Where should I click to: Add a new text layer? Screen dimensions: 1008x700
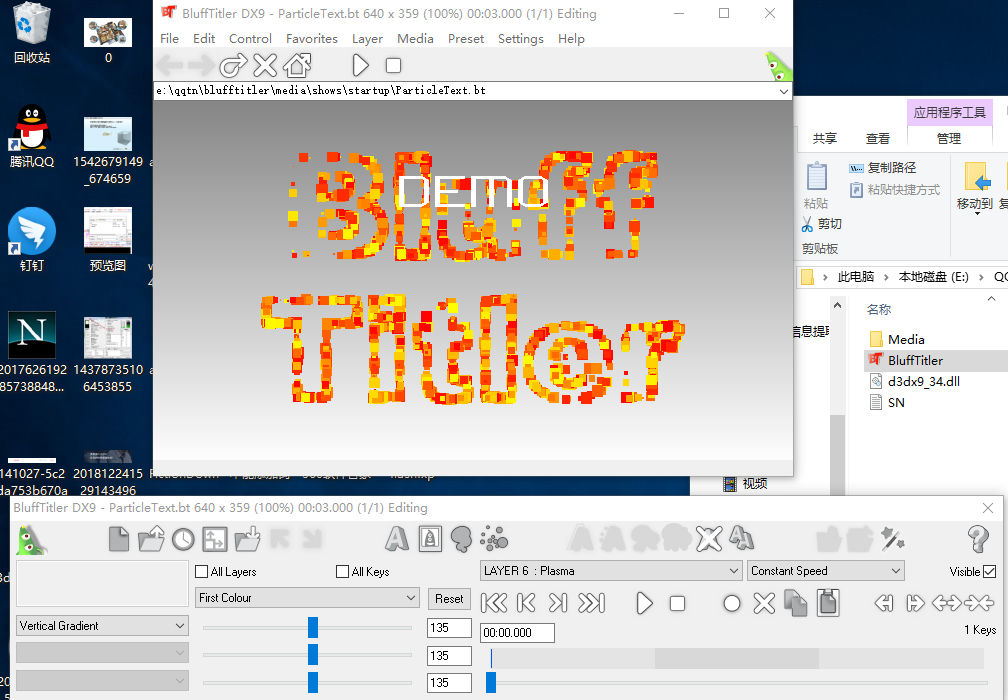pos(397,539)
